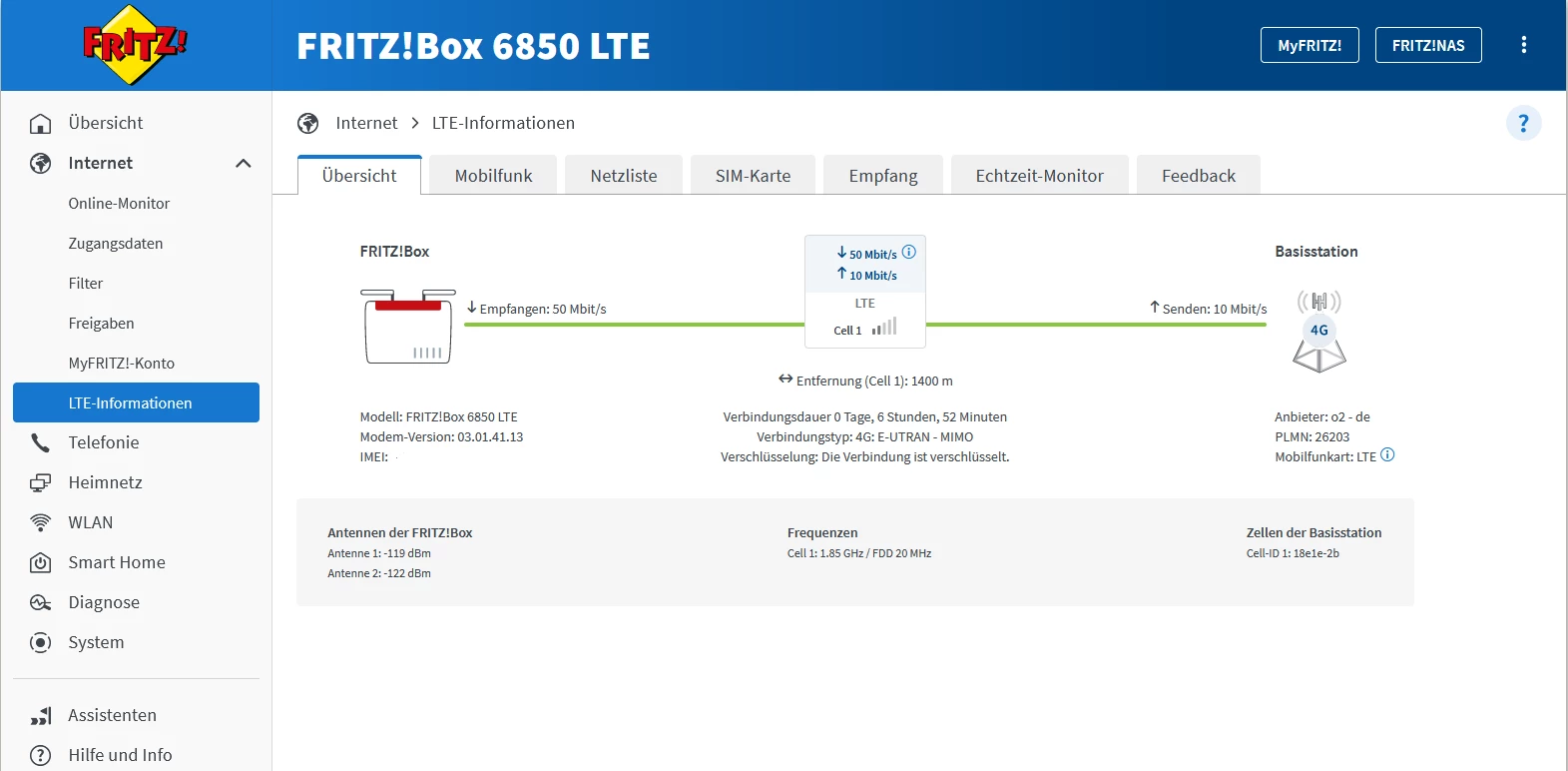Click the text Antenne 2: -122 dBm
Image resolution: width=1568 pixels, height=771 pixels.
(x=379, y=573)
